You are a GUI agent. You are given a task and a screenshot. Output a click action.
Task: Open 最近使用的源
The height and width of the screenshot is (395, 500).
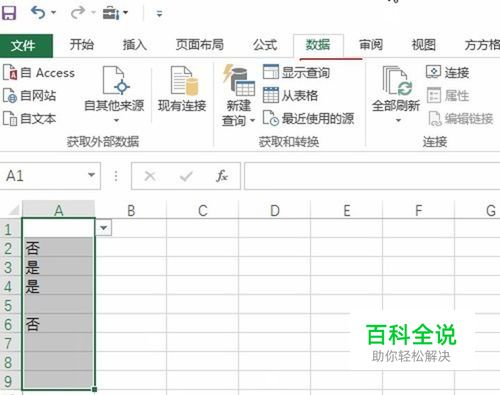tap(308, 119)
